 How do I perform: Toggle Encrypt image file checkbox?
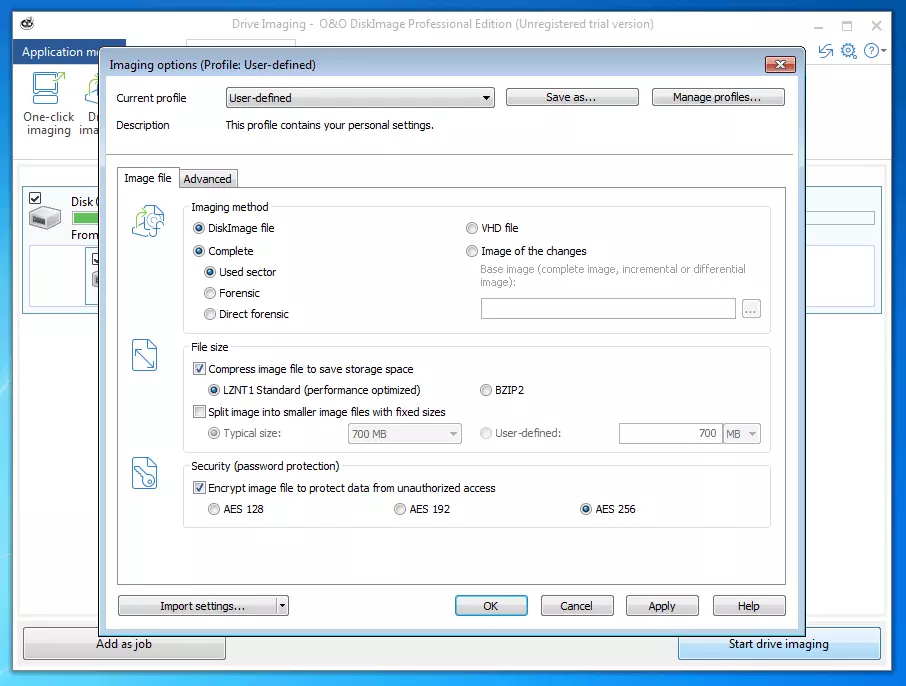pyautogui.click(x=199, y=488)
